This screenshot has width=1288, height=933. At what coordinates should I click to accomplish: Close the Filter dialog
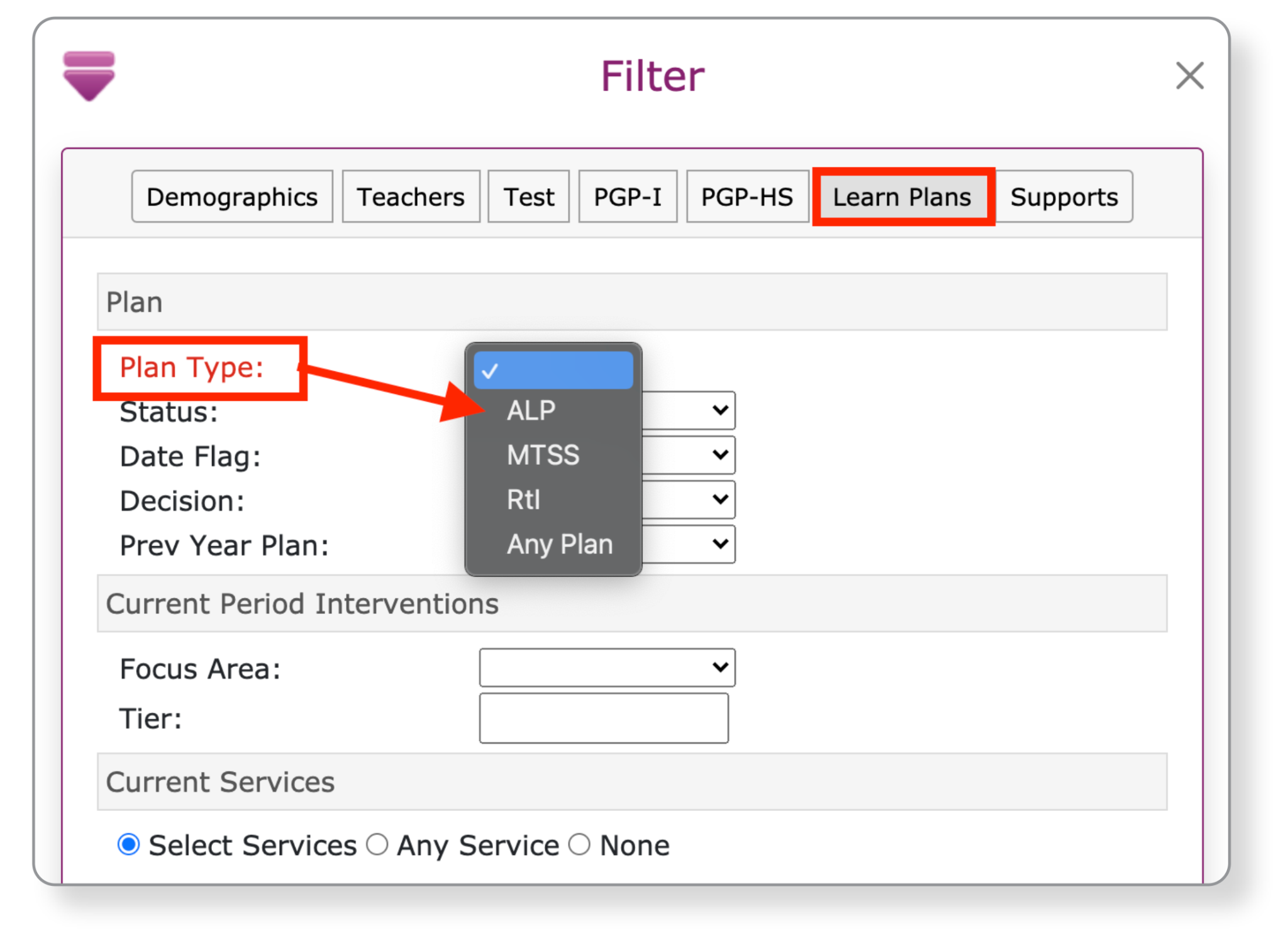click(x=1189, y=76)
